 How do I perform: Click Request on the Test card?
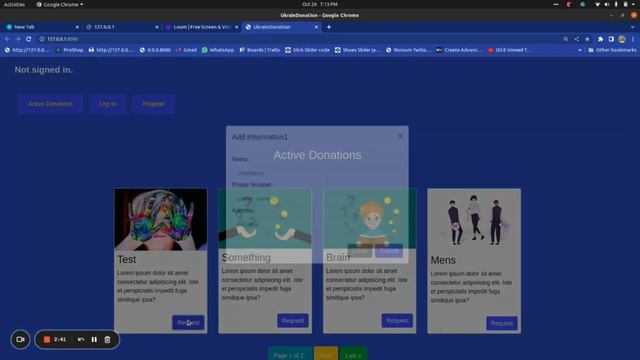click(188, 322)
